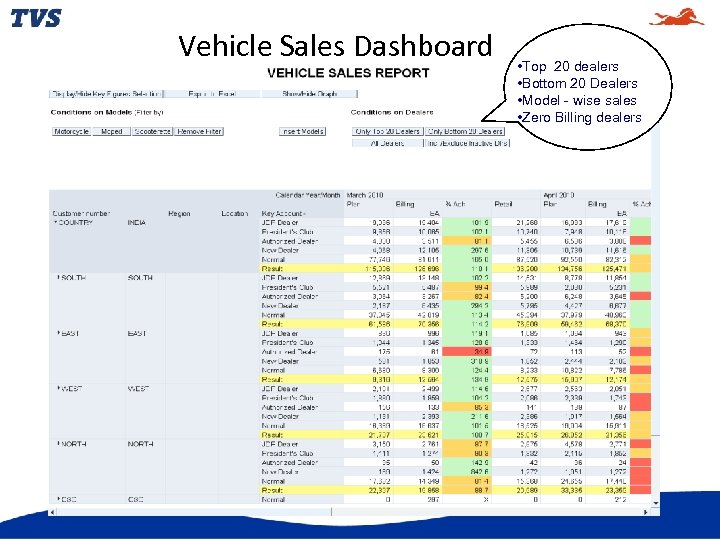Screen dimensions: 720x540
Task: Filter models by Scooterette
Action: coord(152,131)
